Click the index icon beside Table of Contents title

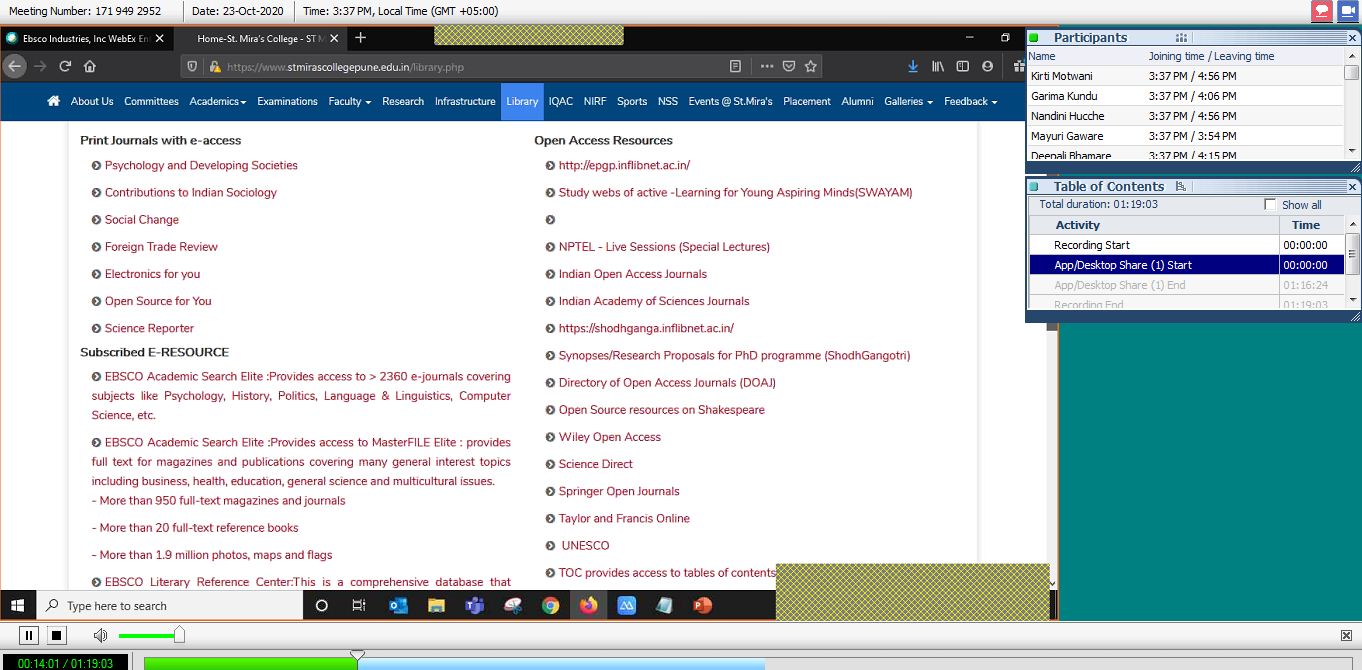click(x=1181, y=186)
